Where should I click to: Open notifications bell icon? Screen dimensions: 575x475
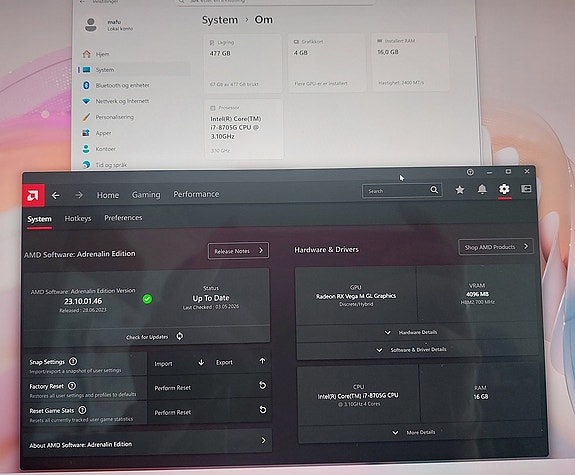(482, 189)
